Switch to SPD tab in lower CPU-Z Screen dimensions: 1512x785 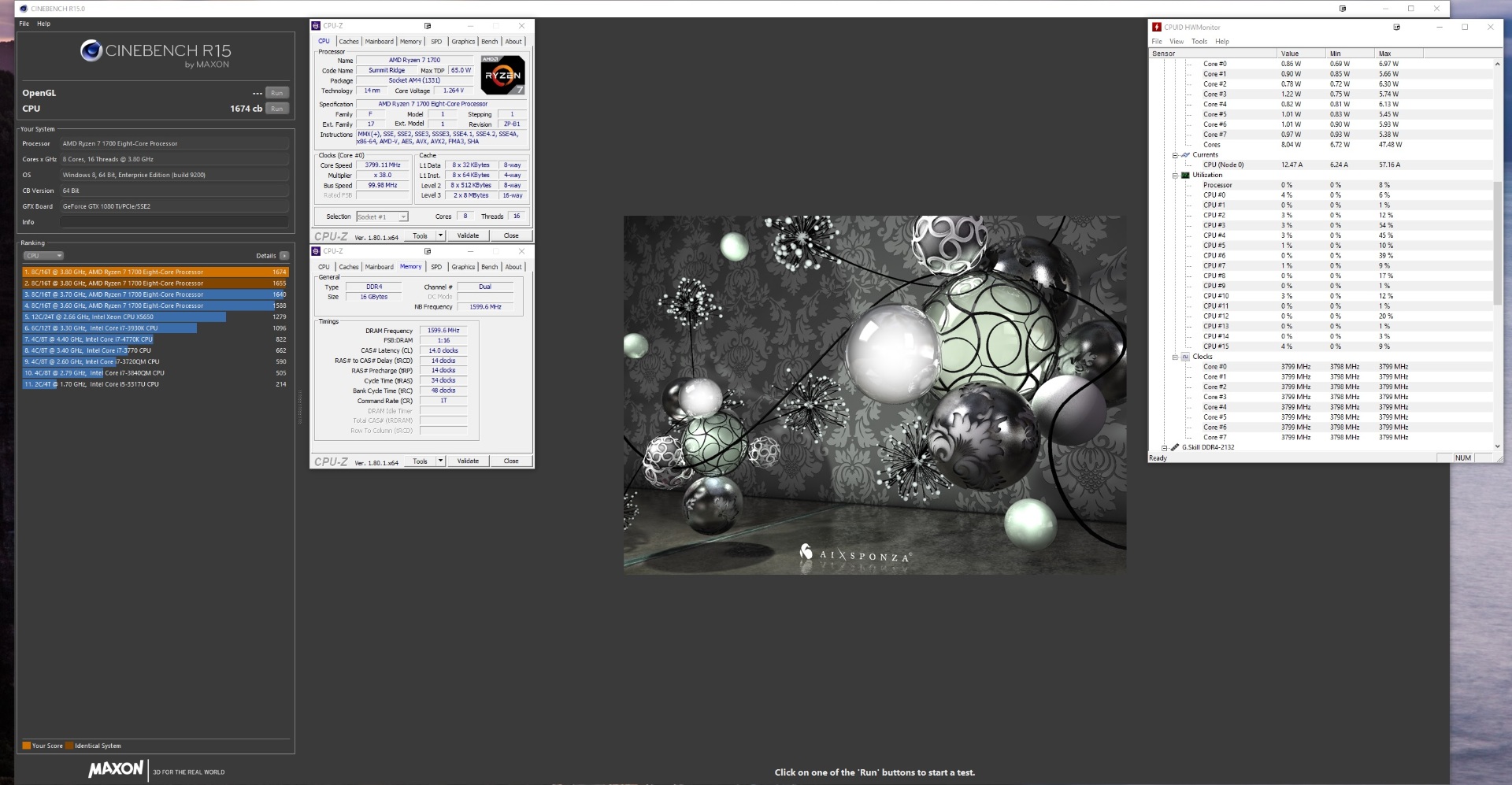pyautogui.click(x=436, y=267)
